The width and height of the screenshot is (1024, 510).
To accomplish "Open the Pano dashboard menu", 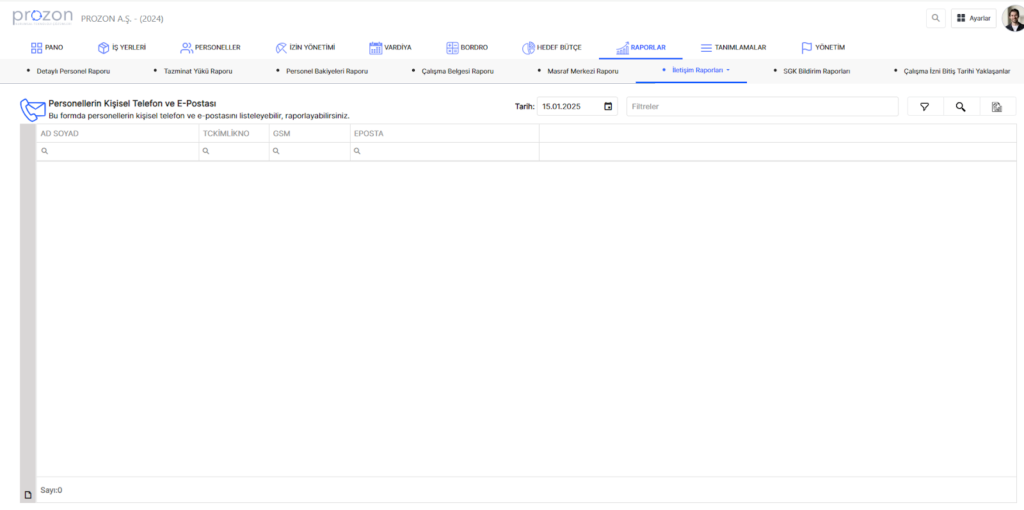I will (x=47, y=47).
